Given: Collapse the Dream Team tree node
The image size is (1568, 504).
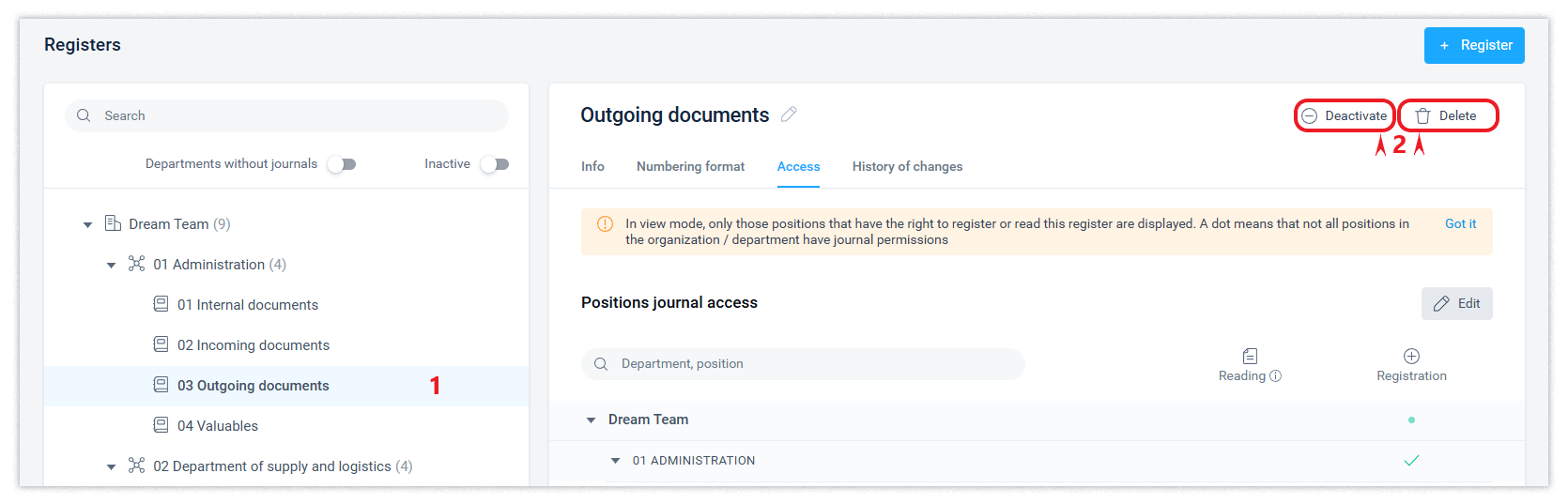Looking at the screenshot, I should pyautogui.click(x=87, y=224).
